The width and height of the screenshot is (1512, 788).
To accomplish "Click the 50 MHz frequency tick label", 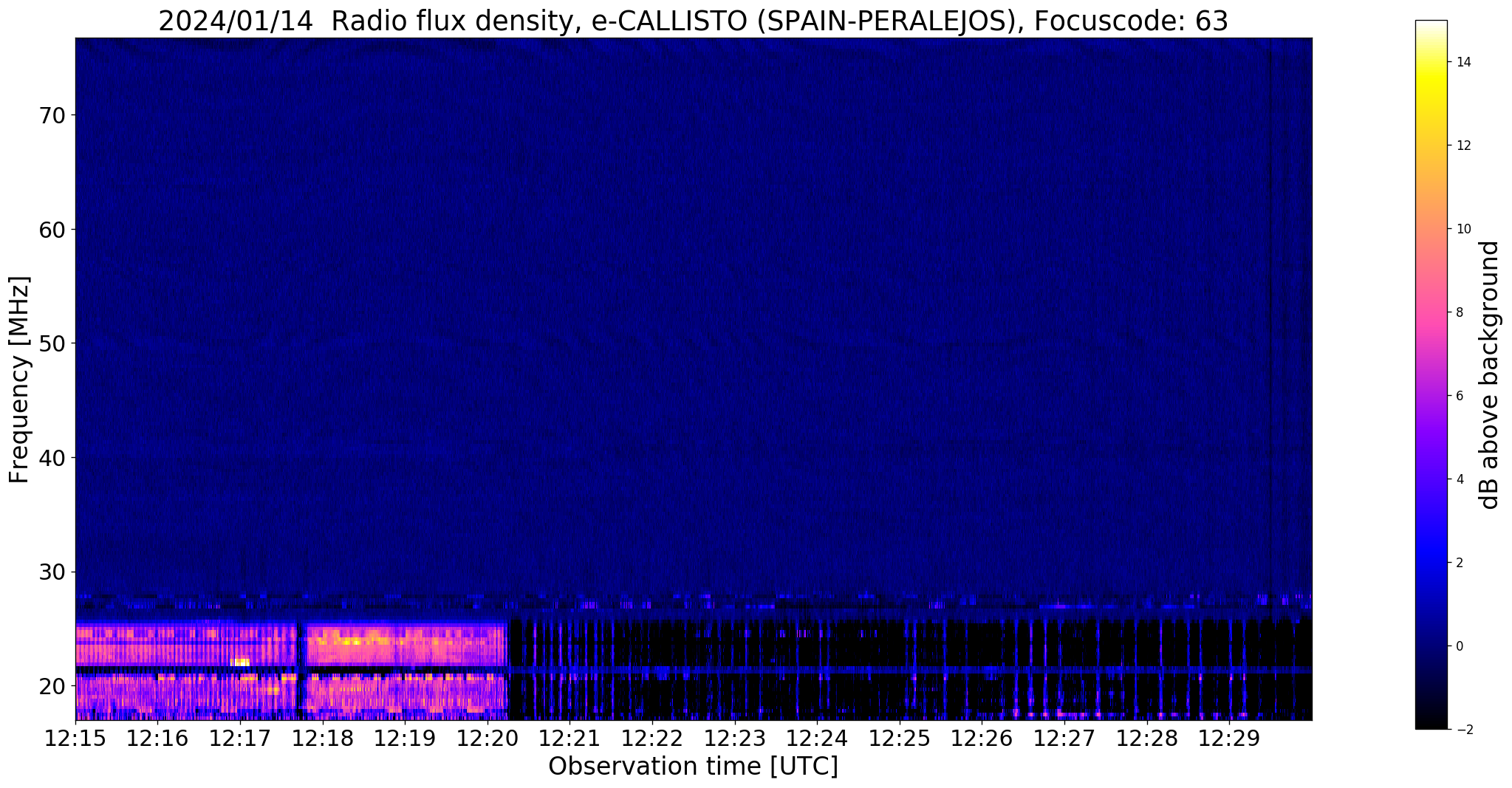I will pyautogui.click(x=51, y=343).
